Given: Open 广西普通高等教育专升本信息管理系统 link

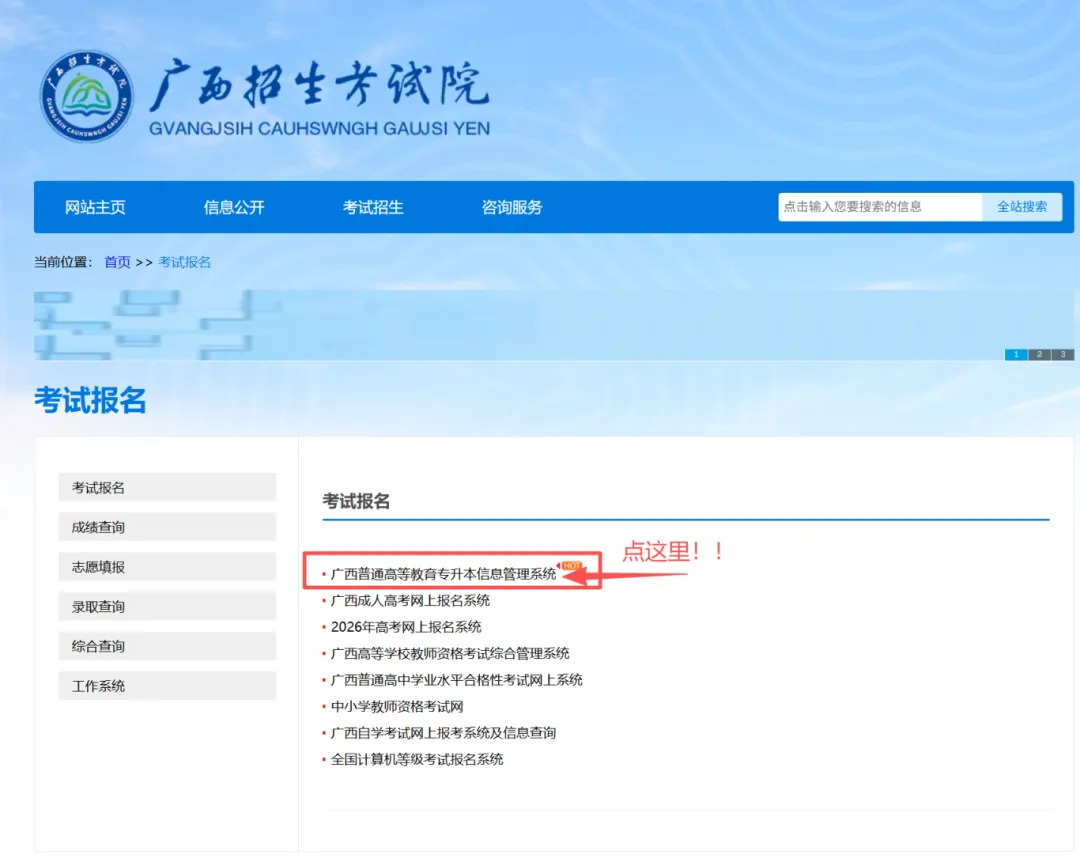Looking at the screenshot, I should (x=444, y=574).
